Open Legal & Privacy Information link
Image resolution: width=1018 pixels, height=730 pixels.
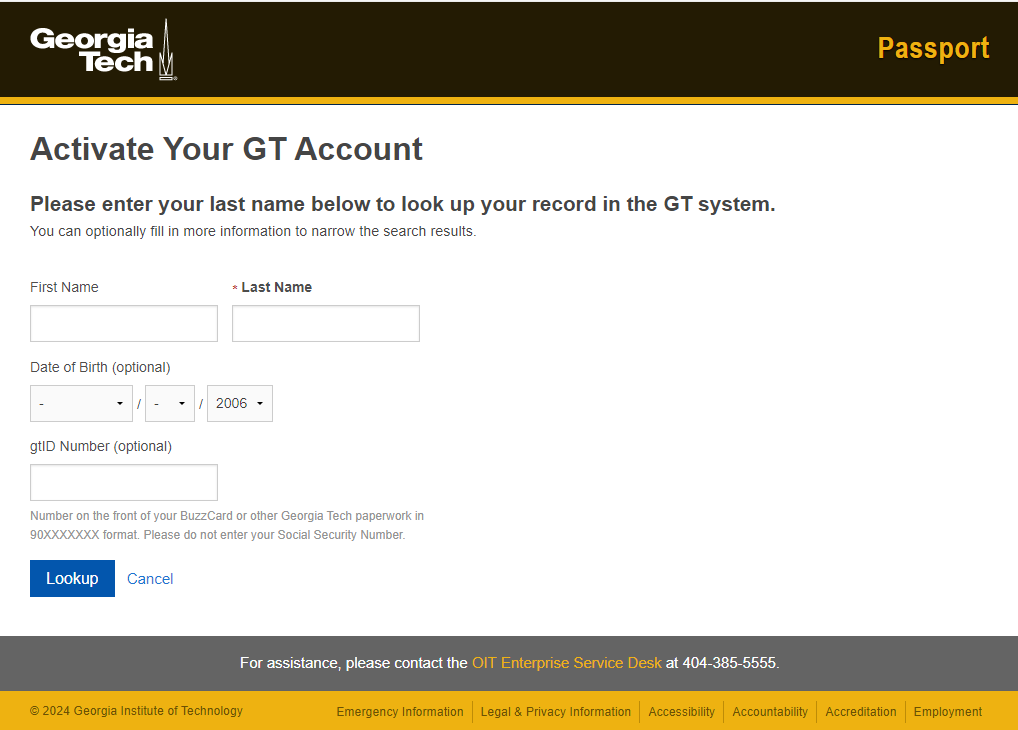556,712
